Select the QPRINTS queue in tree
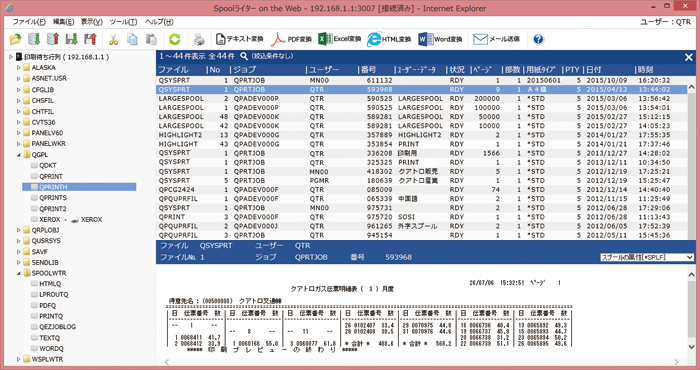The height and width of the screenshot is (370, 700). (53, 198)
